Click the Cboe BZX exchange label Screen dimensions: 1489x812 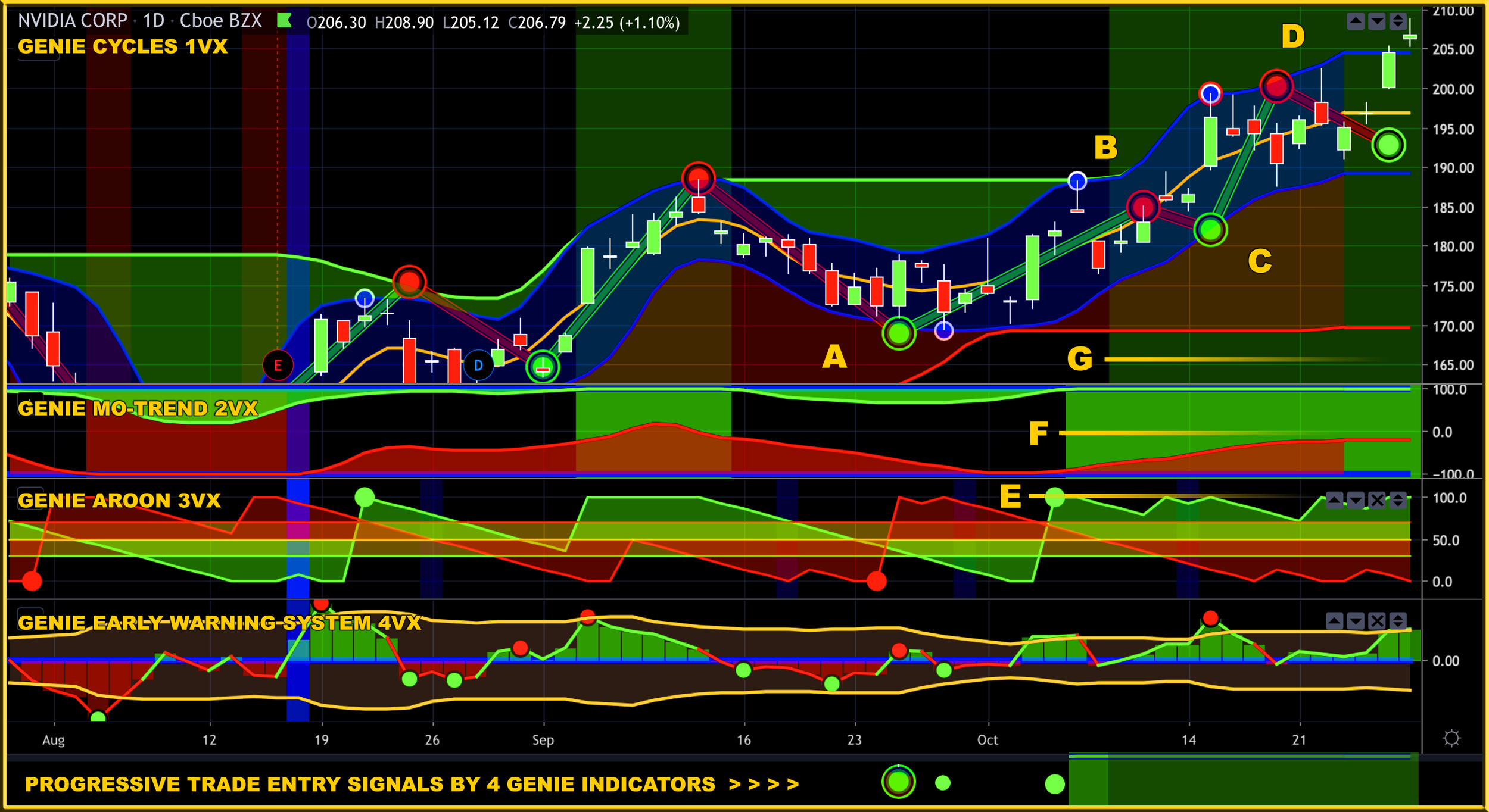pyautogui.click(x=221, y=21)
